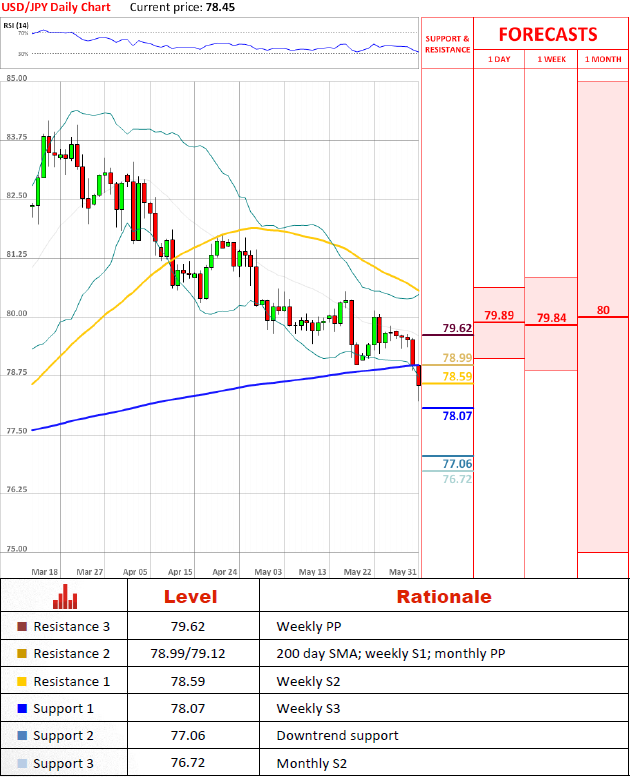630x777 pixels.
Task: Click the Resistance 3 maroon color swatch
Action: click(x=22, y=627)
